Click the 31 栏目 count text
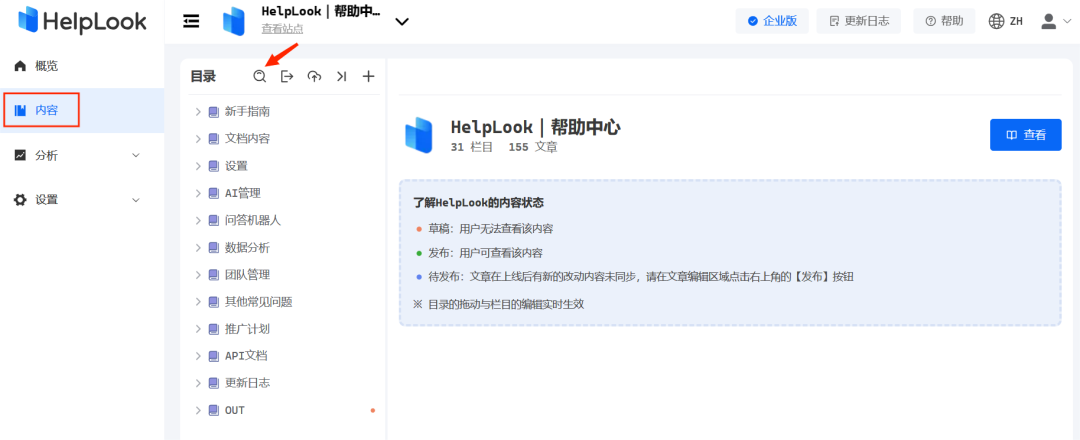This screenshot has height=440, width=1080. 472,147
